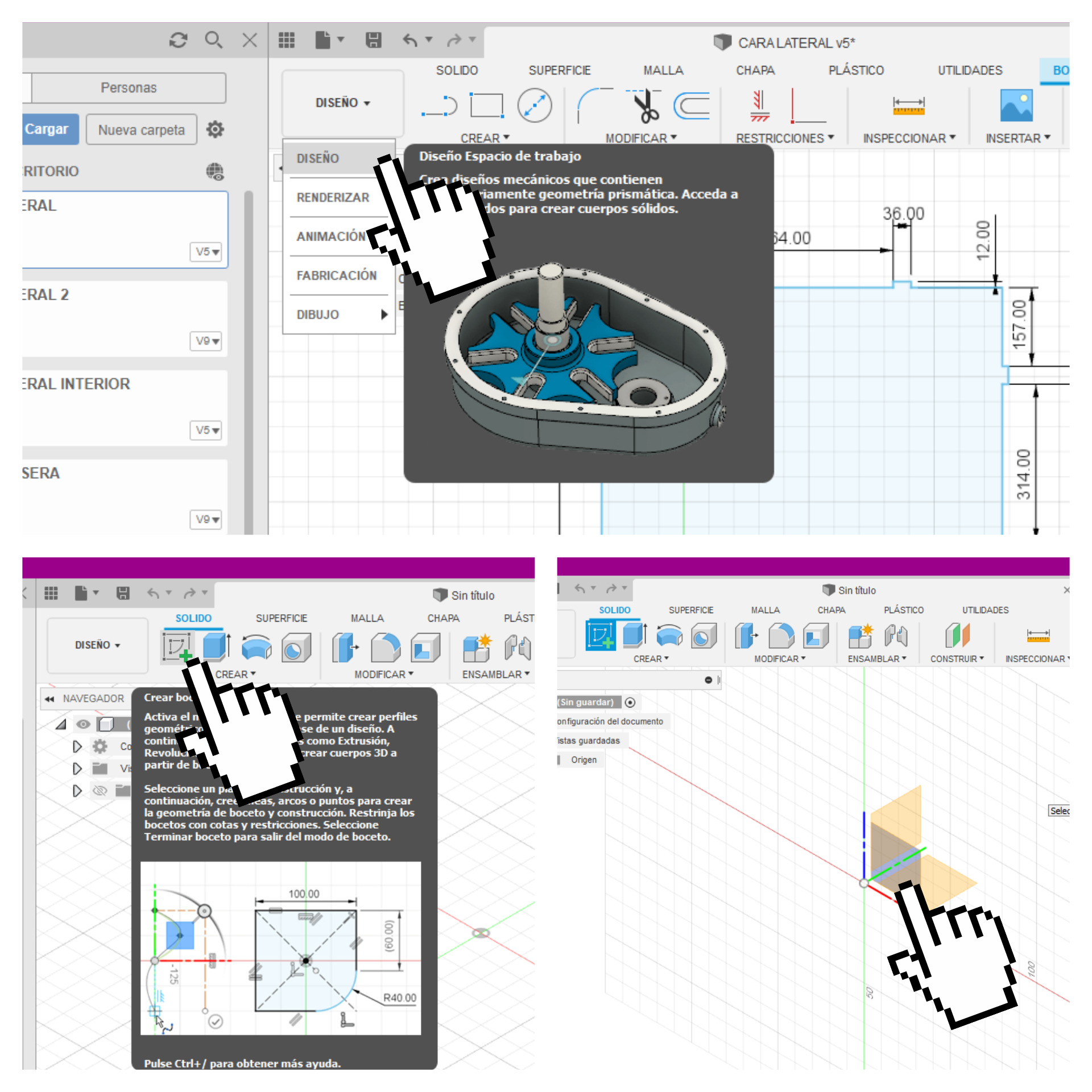Image resolution: width=1092 pixels, height=1092 pixels.
Task: Click the gear settings icon beside Nueva carpeta
Action: (215, 130)
